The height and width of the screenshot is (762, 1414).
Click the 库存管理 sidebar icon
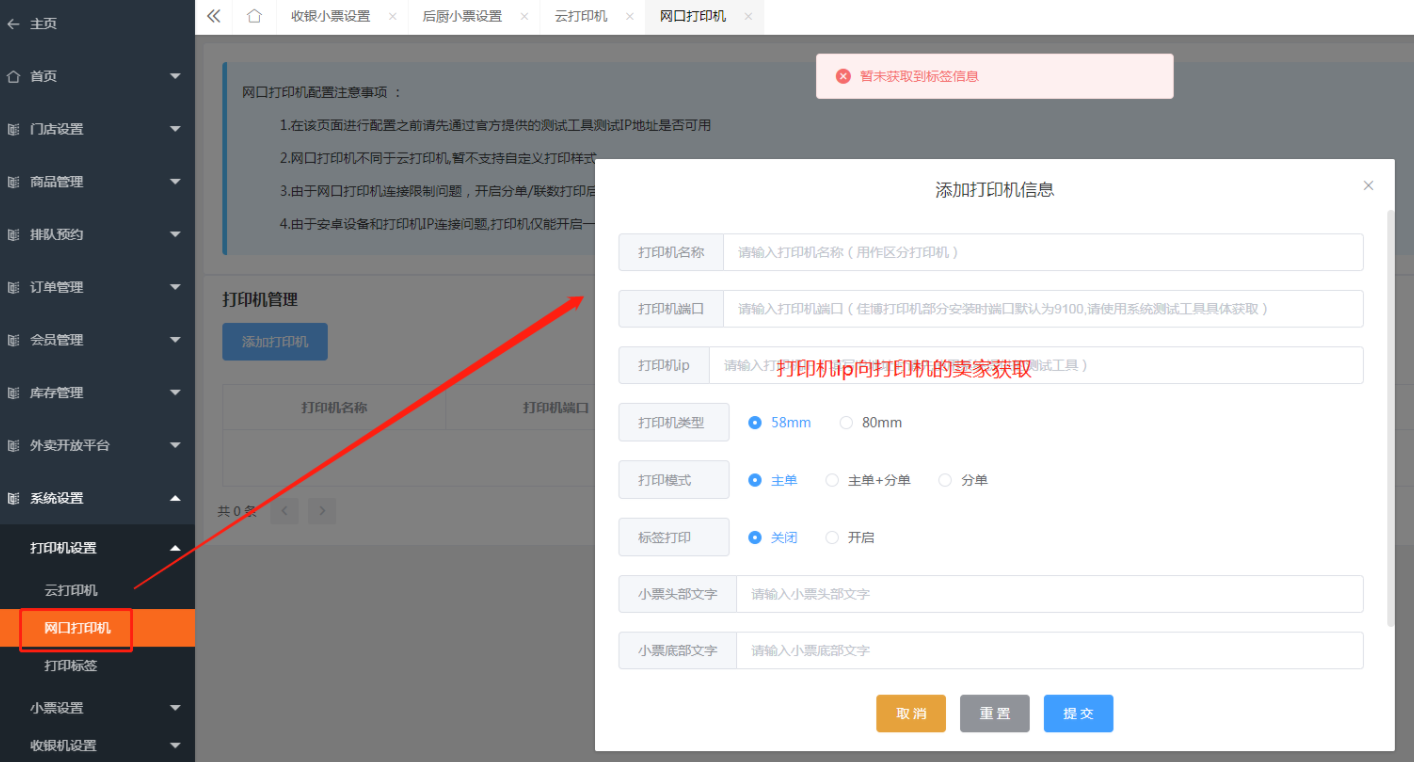click(x=13, y=393)
